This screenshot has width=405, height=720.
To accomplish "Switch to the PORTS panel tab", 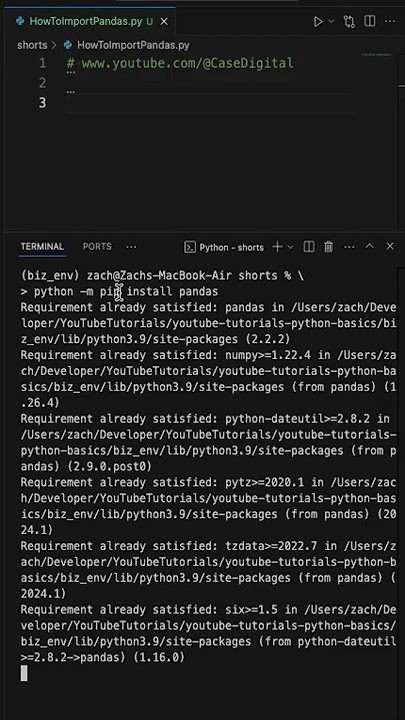I will (x=97, y=247).
